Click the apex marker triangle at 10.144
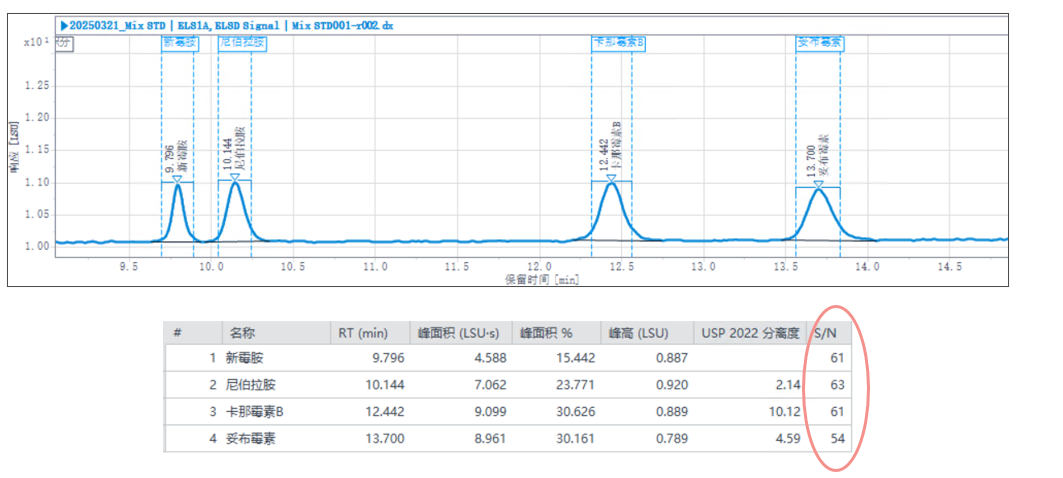1063x478 pixels. coord(234,178)
